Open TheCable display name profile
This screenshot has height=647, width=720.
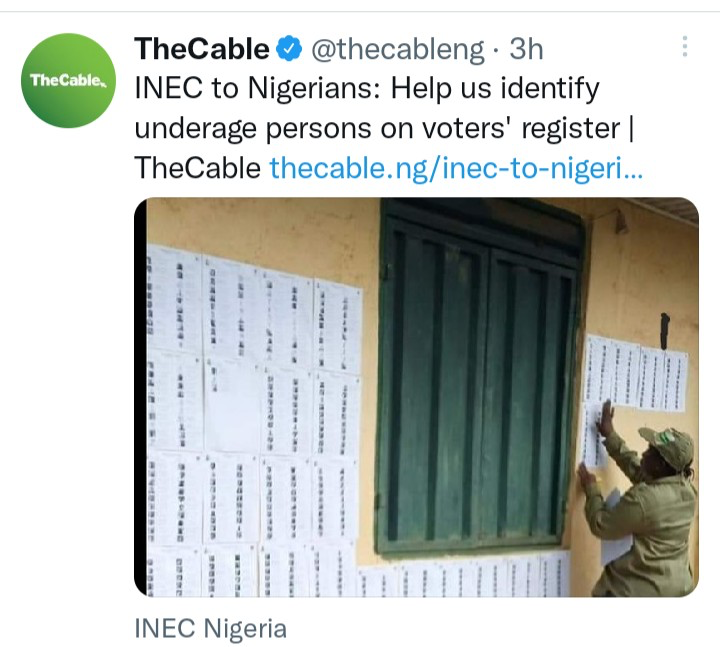pyautogui.click(x=201, y=47)
